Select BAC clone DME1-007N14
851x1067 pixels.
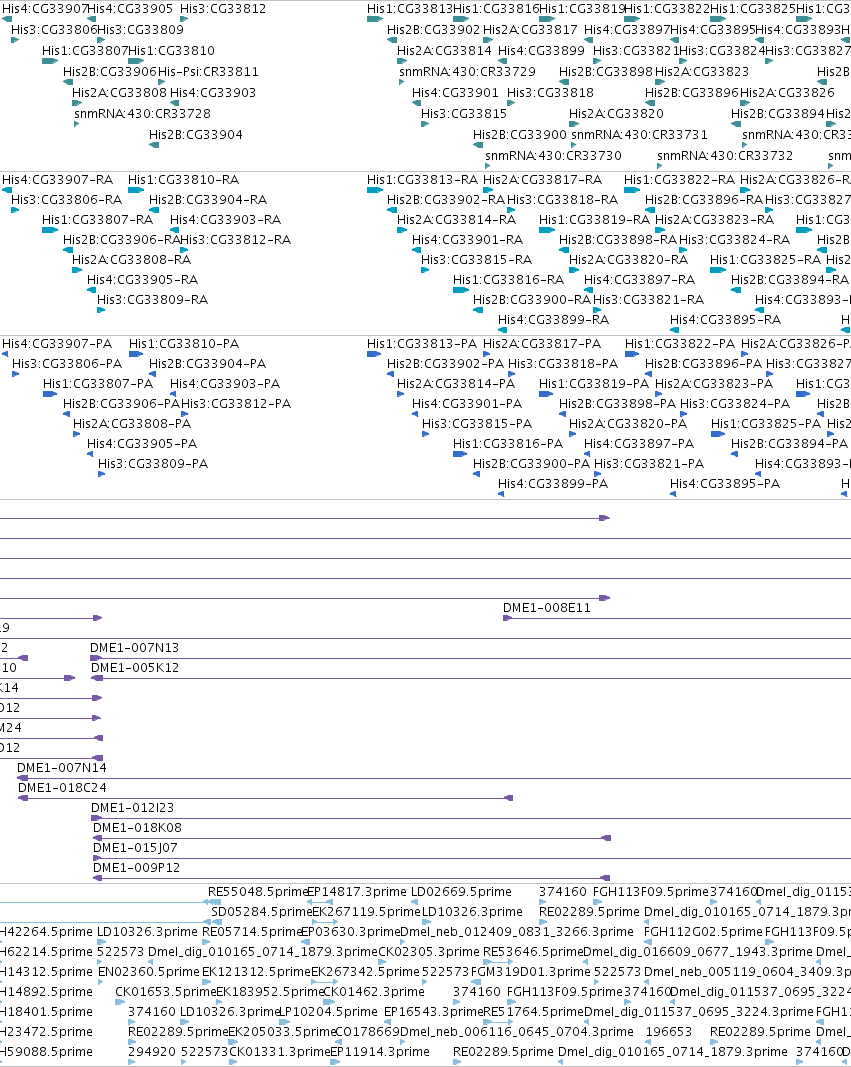pos(62,768)
